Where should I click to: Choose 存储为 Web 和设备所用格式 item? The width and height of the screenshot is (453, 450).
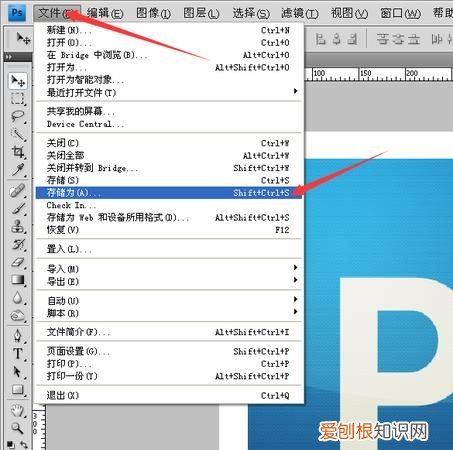[169, 218]
